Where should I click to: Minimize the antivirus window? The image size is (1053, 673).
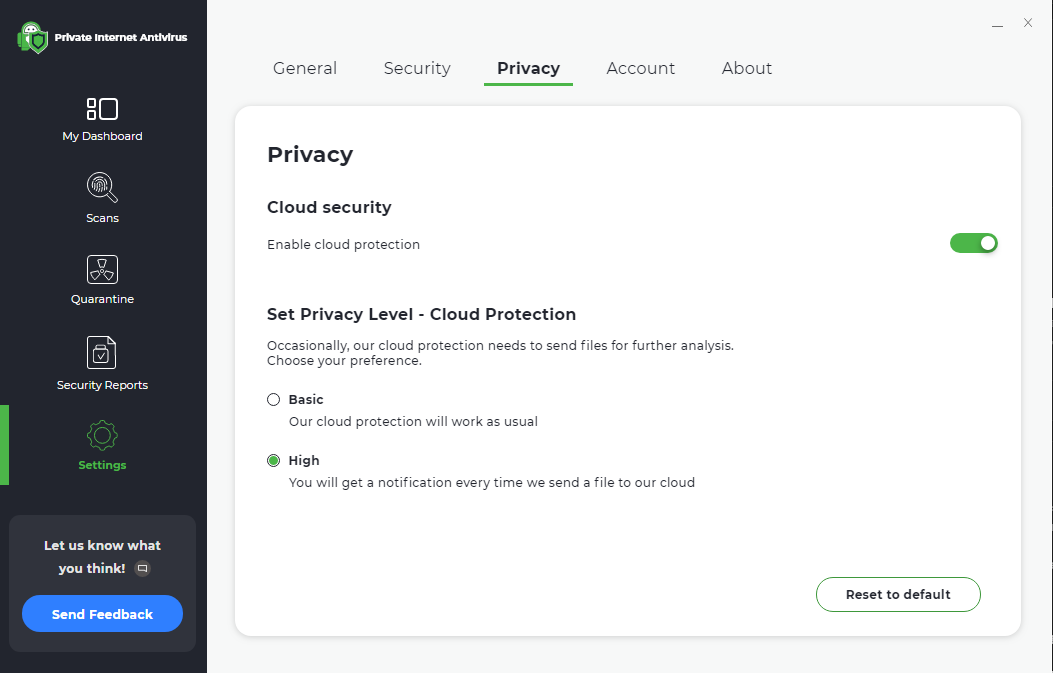coord(998,23)
